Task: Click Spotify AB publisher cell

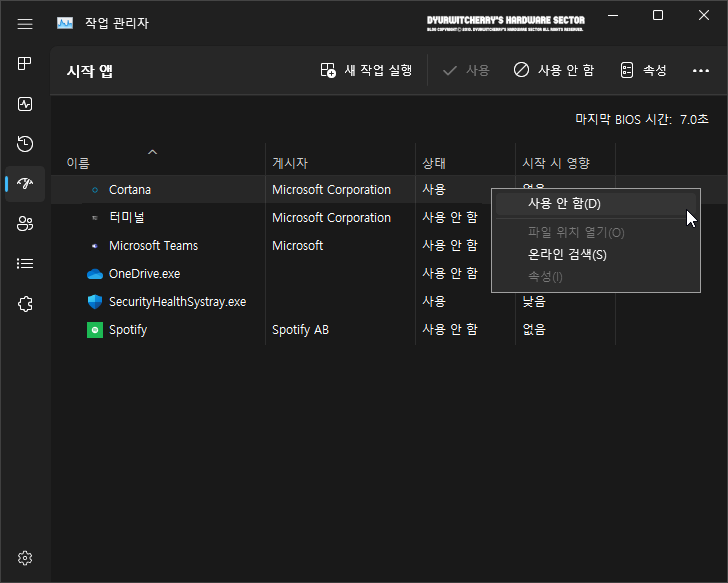Action: point(300,330)
